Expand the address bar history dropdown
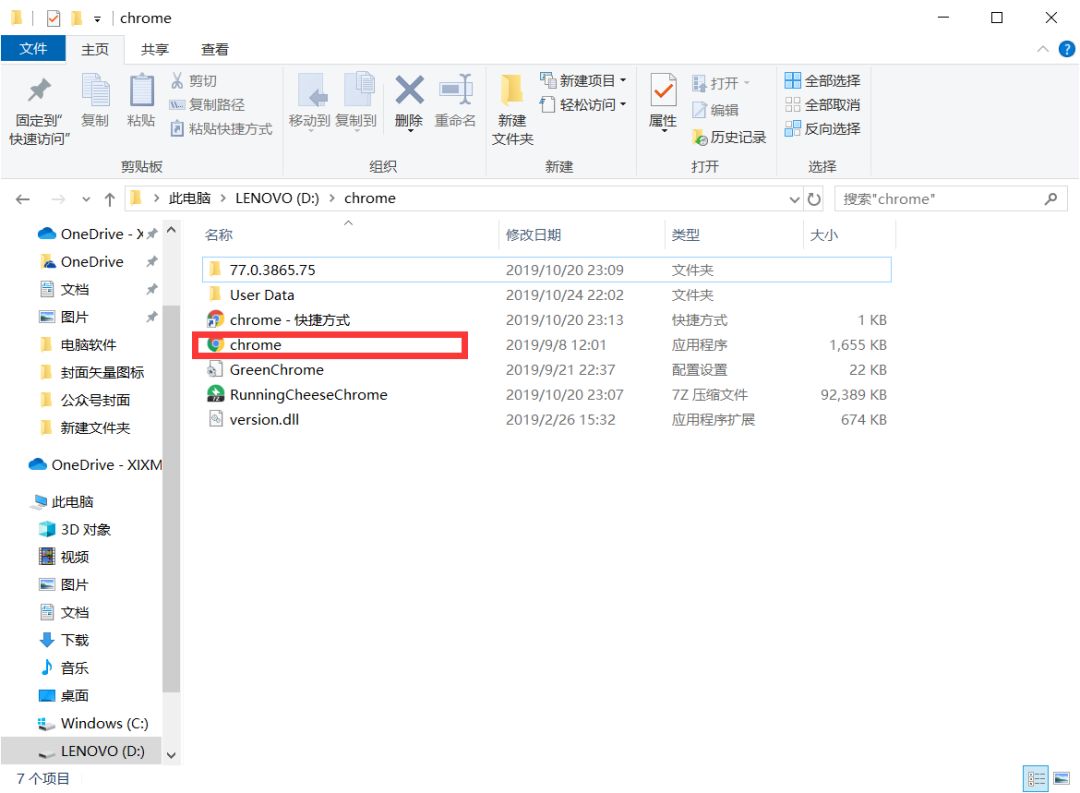 pyautogui.click(x=794, y=200)
